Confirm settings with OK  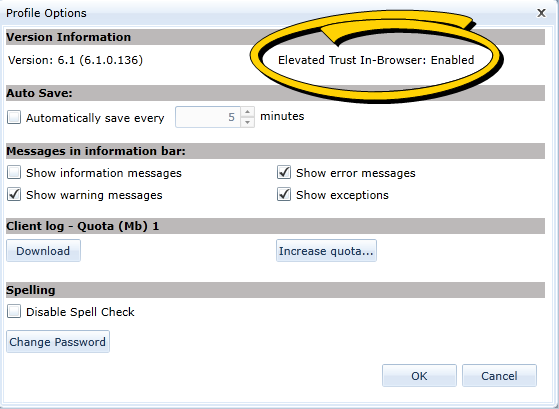point(419,375)
